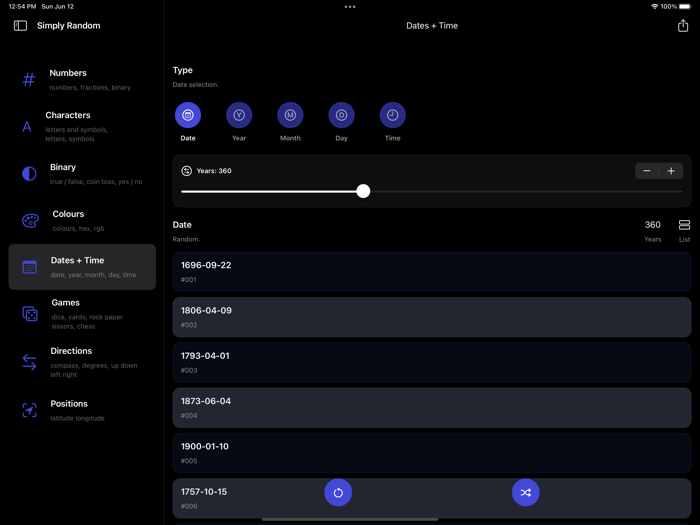Image resolution: width=700 pixels, height=525 pixels.
Task: Tap the three-dots multitasking indicator
Action: [350, 7]
